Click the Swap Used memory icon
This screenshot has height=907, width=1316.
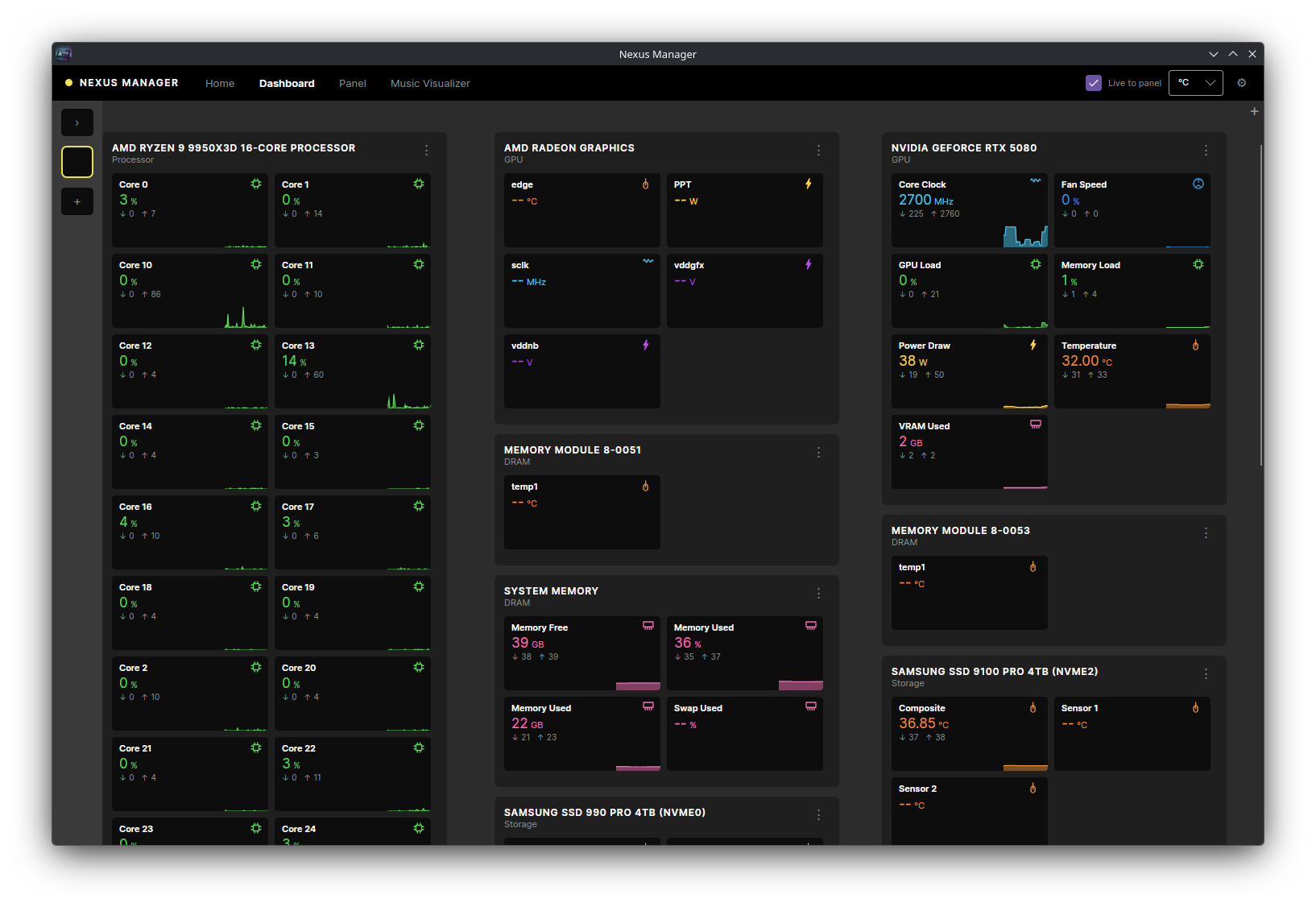[811, 706]
